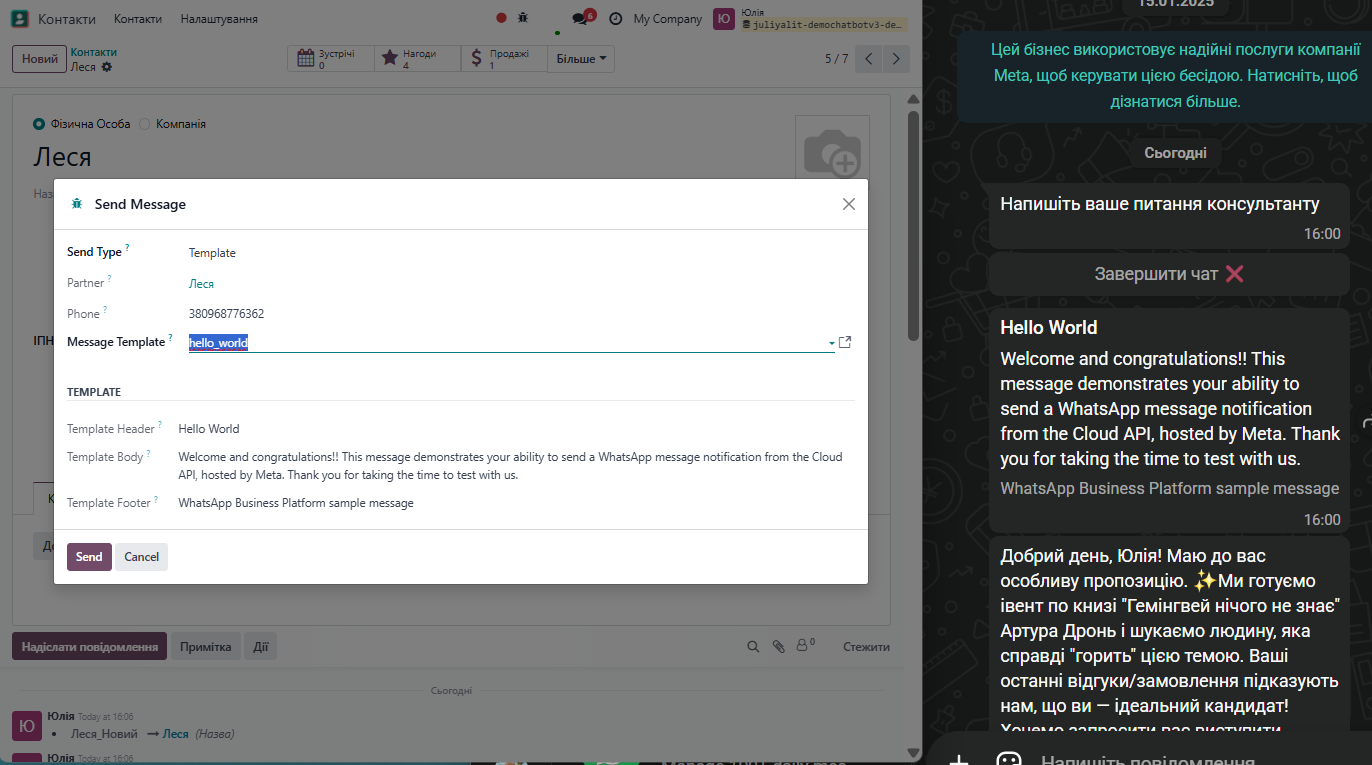Expand the Message Template dropdown arrow
This screenshot has width=1372, height=765.
[831, 343]
